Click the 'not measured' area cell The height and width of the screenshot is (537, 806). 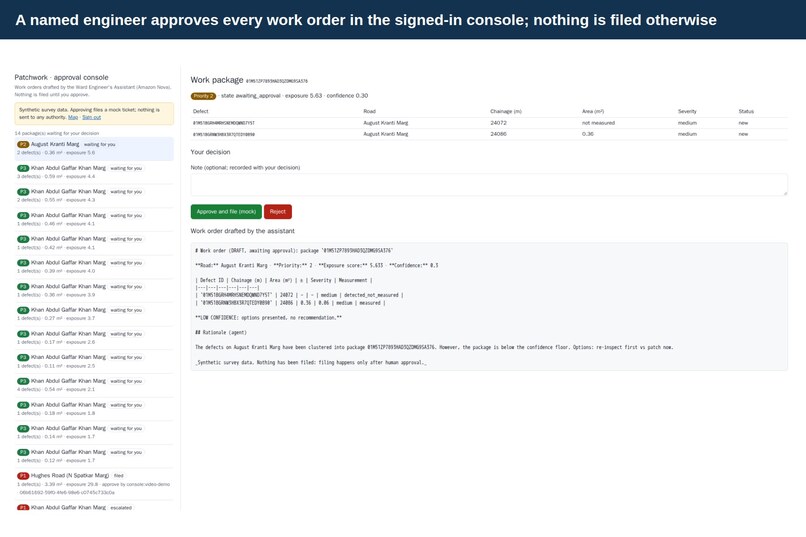(x=598, y=123)
